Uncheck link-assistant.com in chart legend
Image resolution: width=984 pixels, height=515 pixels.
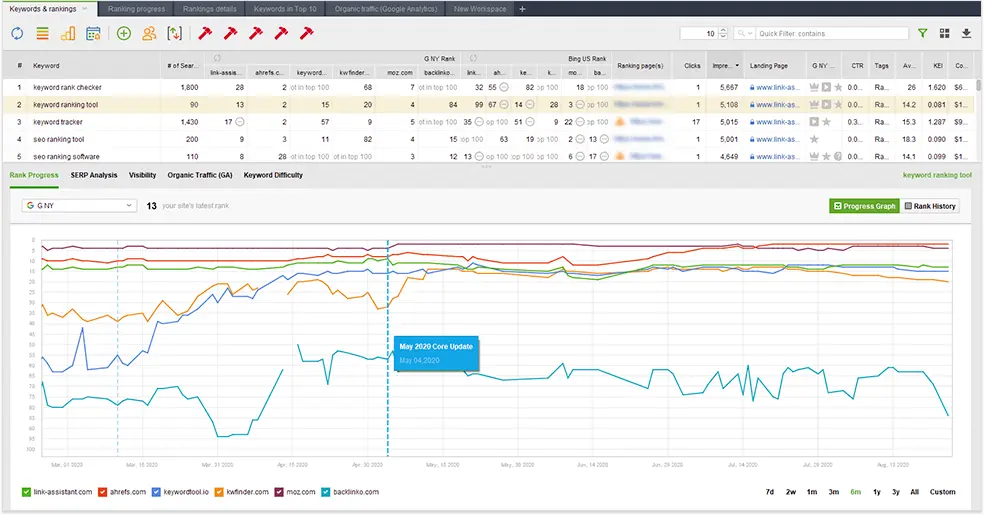pos(27,492)
